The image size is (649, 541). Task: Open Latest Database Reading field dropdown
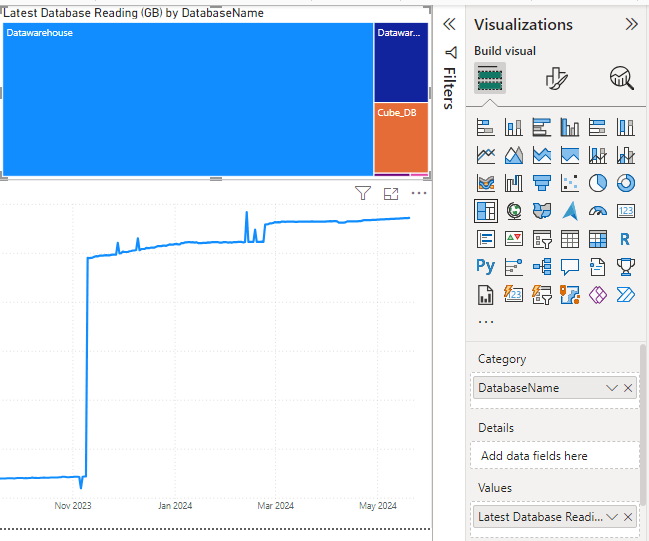tap(612, 516)
